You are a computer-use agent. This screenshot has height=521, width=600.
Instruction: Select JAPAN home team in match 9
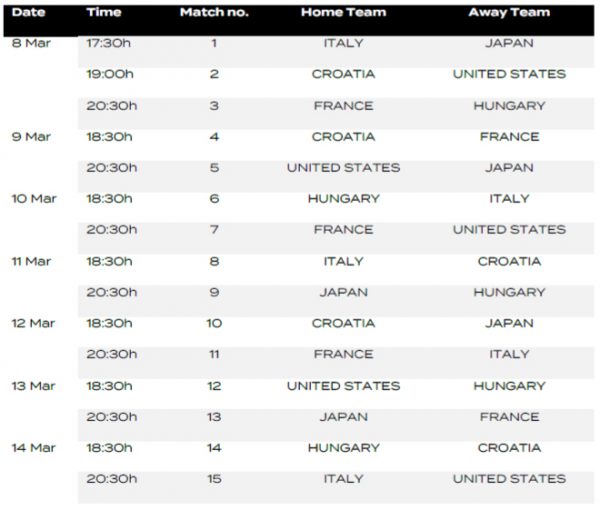[x=344, y=292]
